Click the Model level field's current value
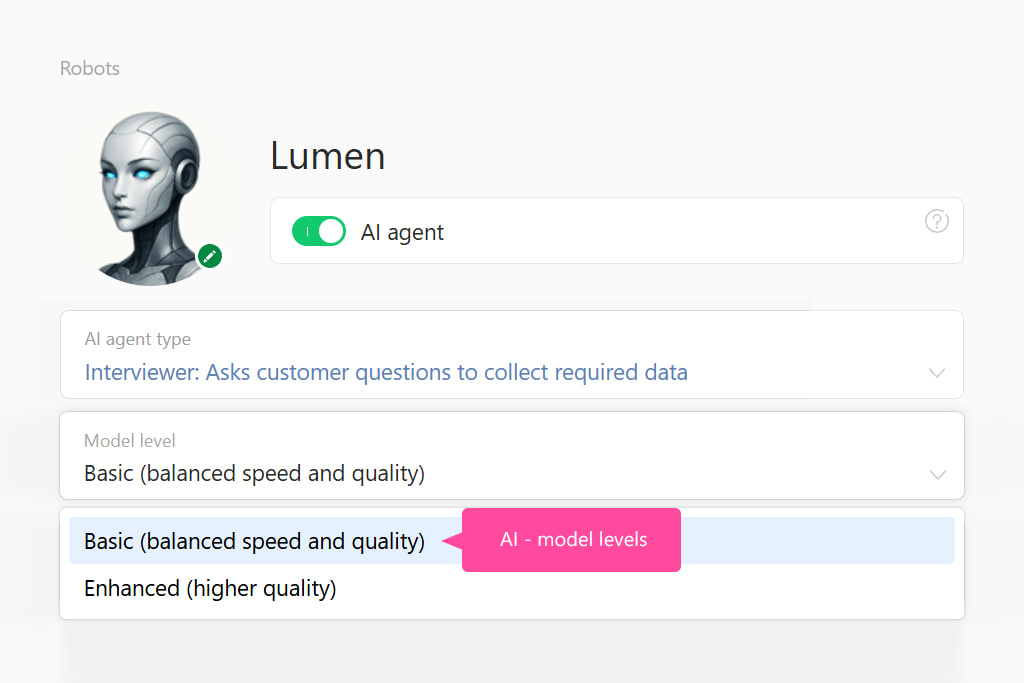The width and height of the screenshot is (1024, 683). click(x=254, y=473)
